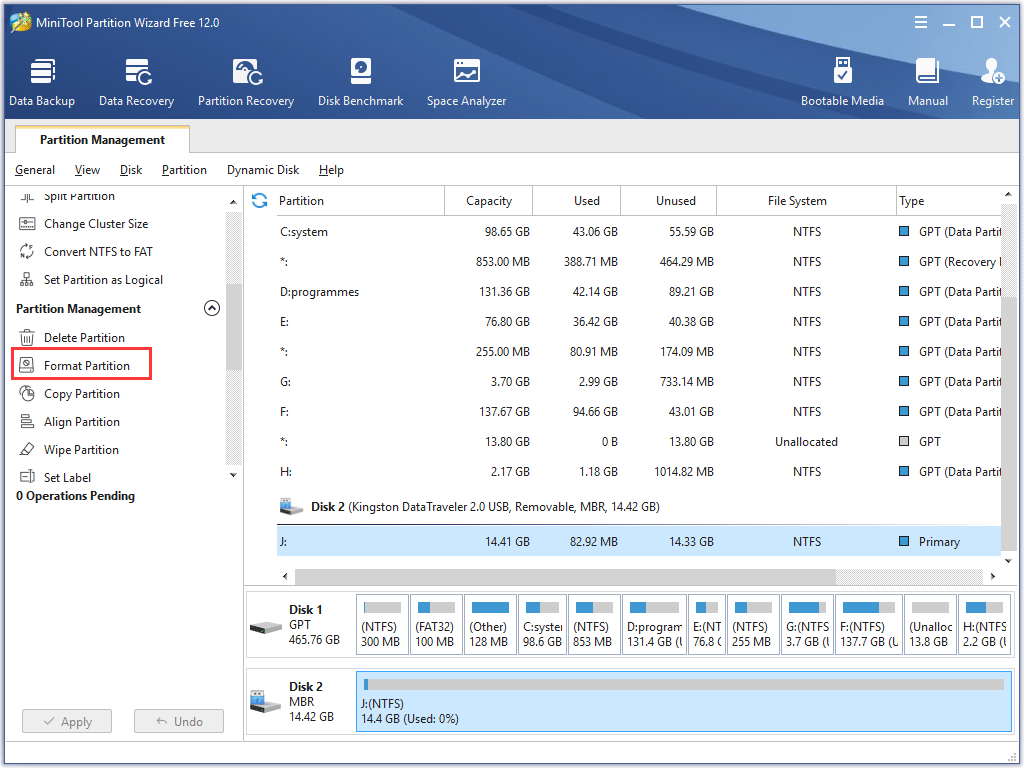Image resolution: width=1024 pixels, height=768 pixels.
Task: Open the Disk menu
Action: coord(131,170)
